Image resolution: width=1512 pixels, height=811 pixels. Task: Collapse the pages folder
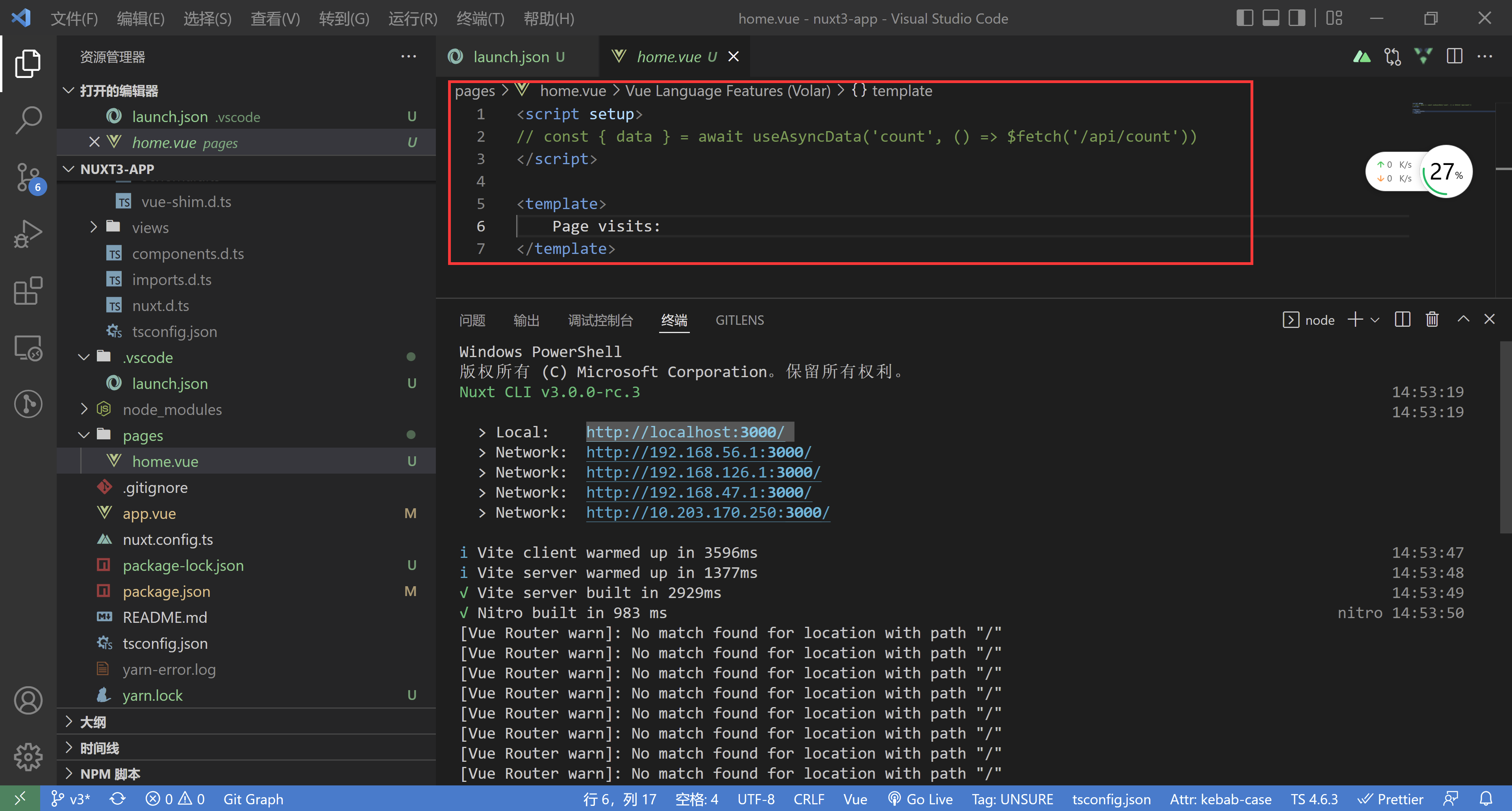(143, 435)
